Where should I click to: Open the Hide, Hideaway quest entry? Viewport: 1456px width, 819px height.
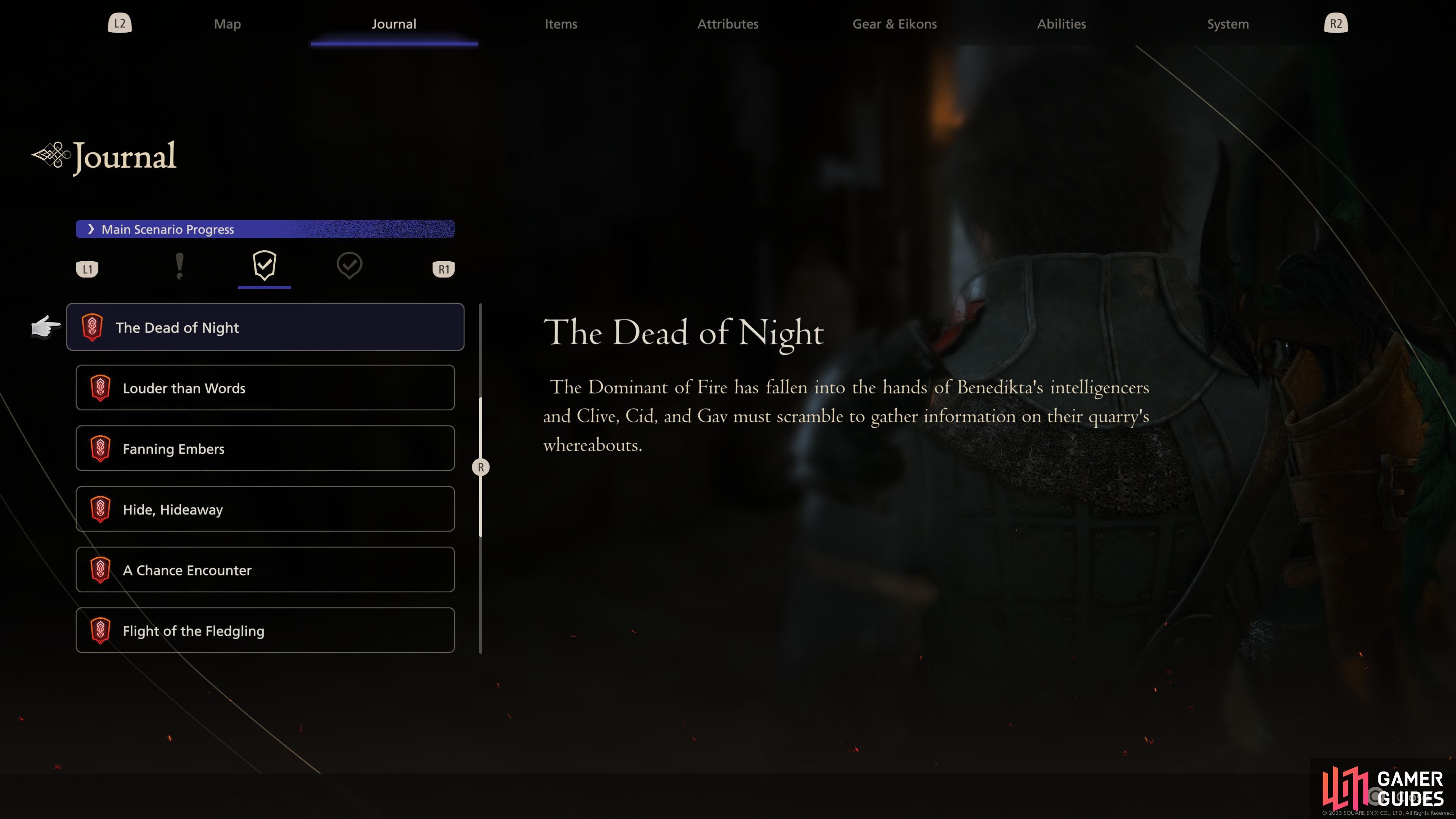[265, 509]
